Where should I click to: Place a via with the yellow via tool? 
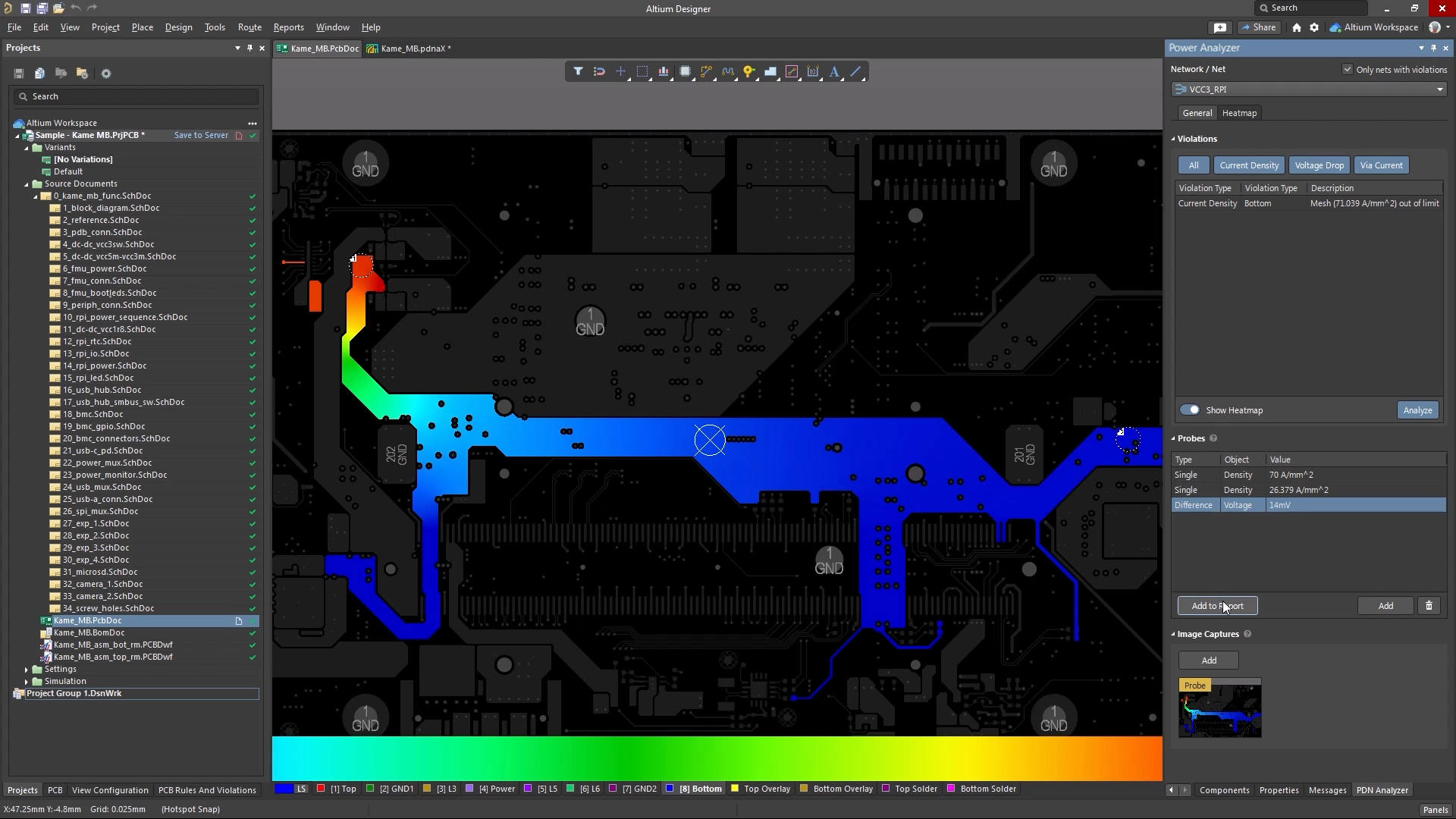click(x=749, y=71)
